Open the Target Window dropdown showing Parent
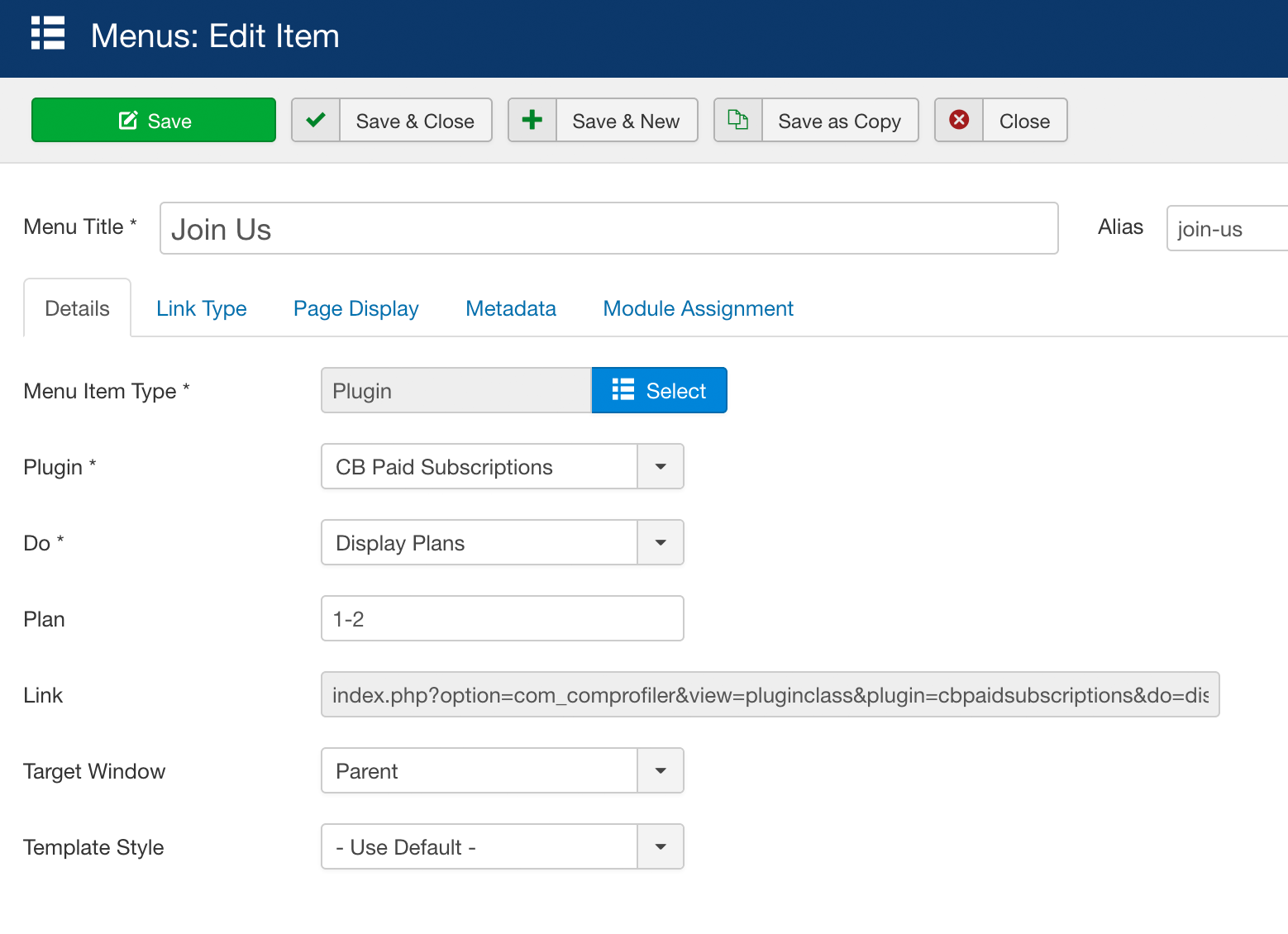This screenshot has height=934, width=1288. tap(502, 770)
